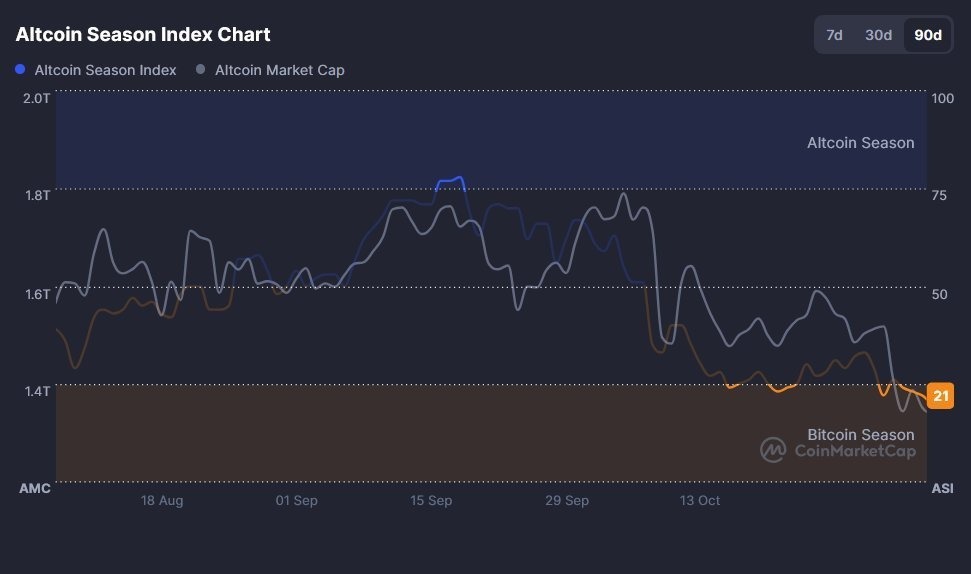Click the 18 Aug date marker
971x574 pixels.
pyautogui.click(x=162, y=500)
